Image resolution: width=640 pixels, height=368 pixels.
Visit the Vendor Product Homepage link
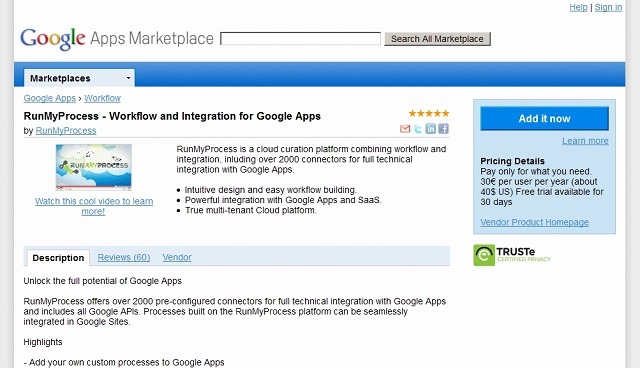pyautogui.click(x=534, y=222)
